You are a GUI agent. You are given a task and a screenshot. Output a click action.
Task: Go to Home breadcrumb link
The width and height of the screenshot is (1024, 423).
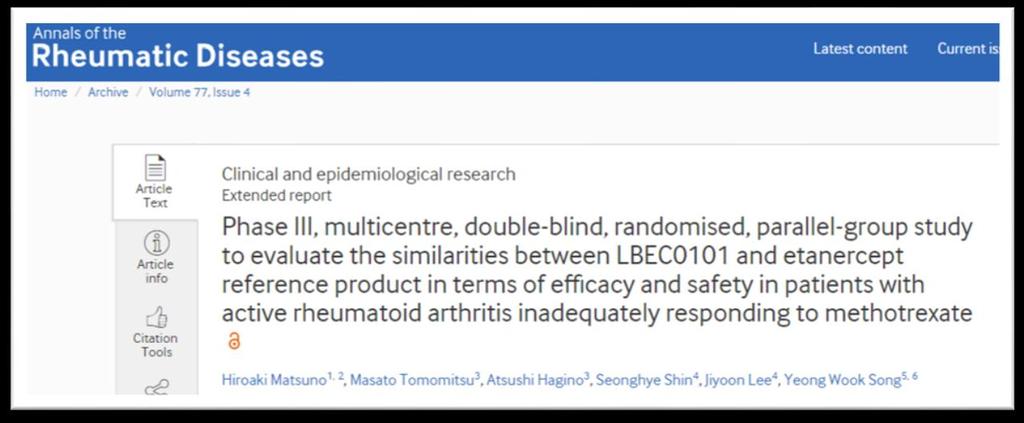click(50, 92)
